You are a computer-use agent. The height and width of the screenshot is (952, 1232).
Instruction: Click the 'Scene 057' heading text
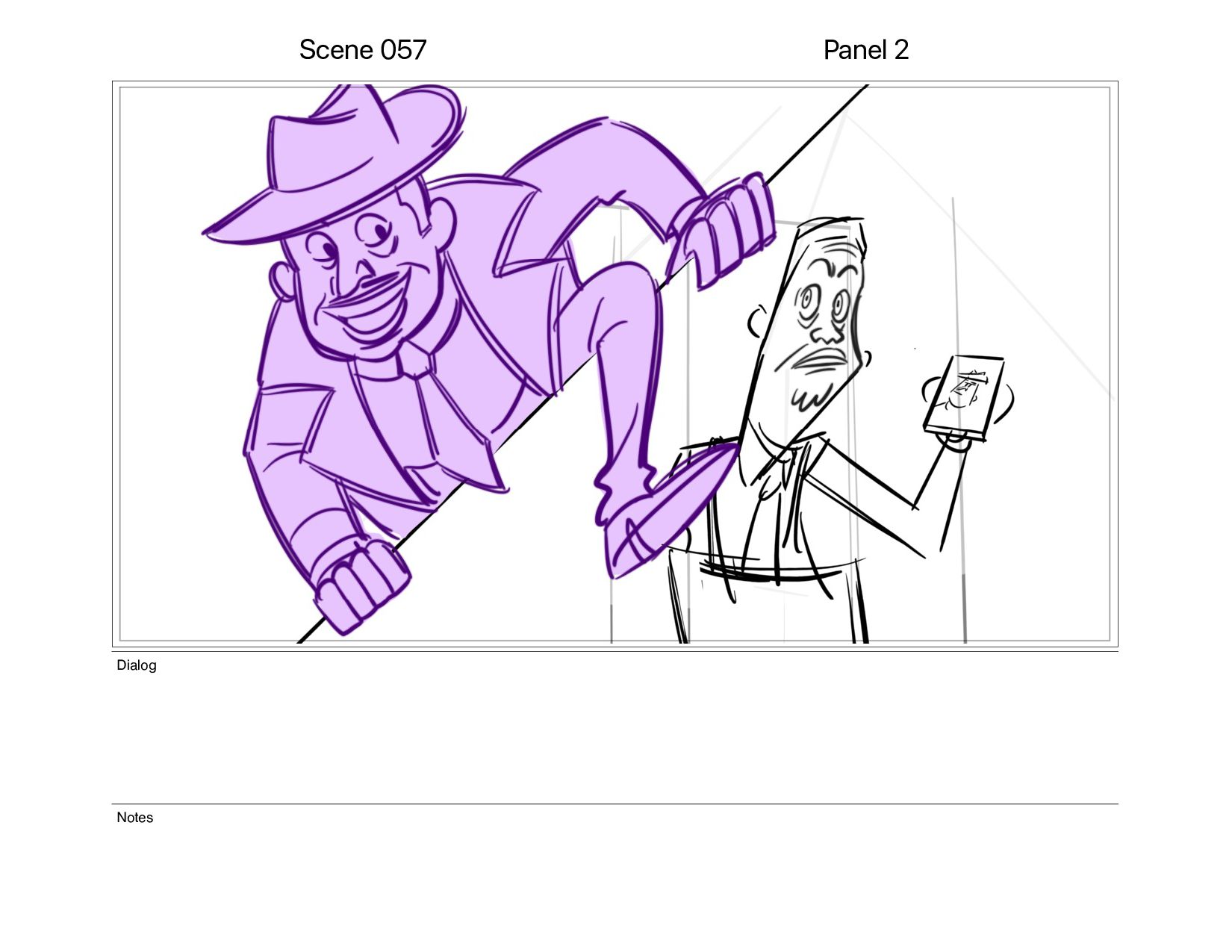pyautogui.click(x=363, y=50)
